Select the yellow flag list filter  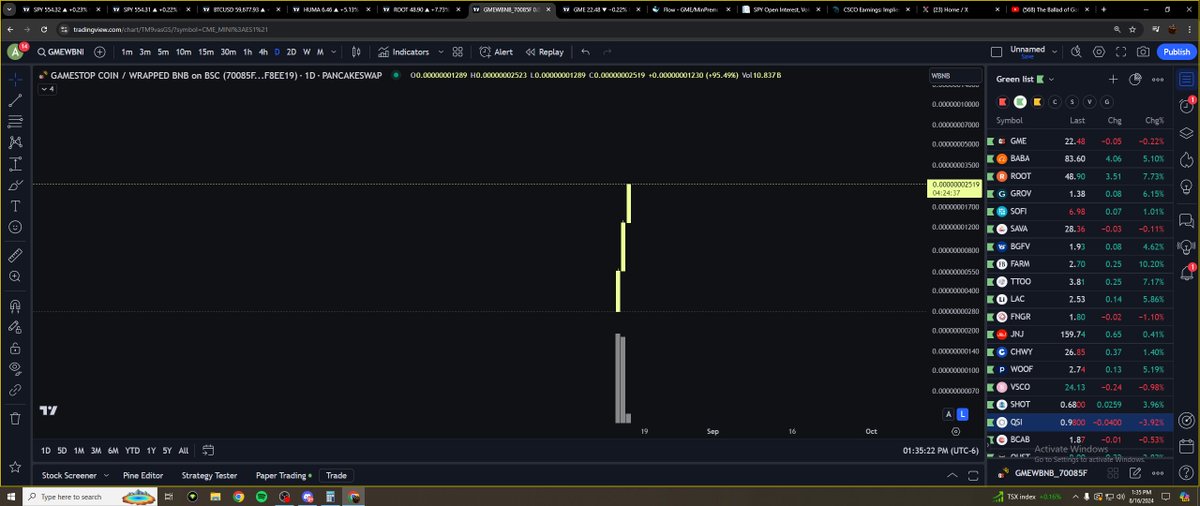(1037, 101)
